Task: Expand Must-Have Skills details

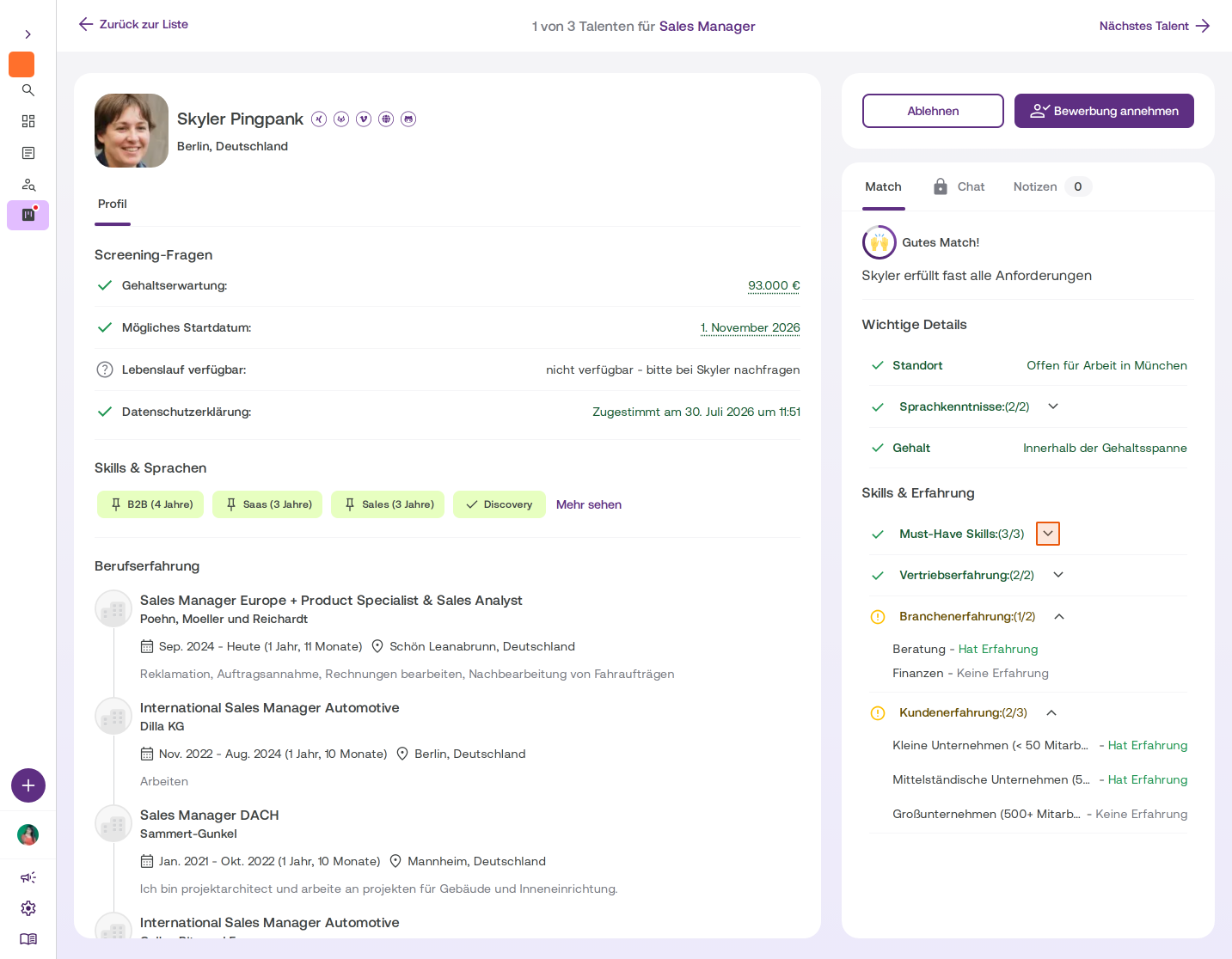Action: [1048, 534]
